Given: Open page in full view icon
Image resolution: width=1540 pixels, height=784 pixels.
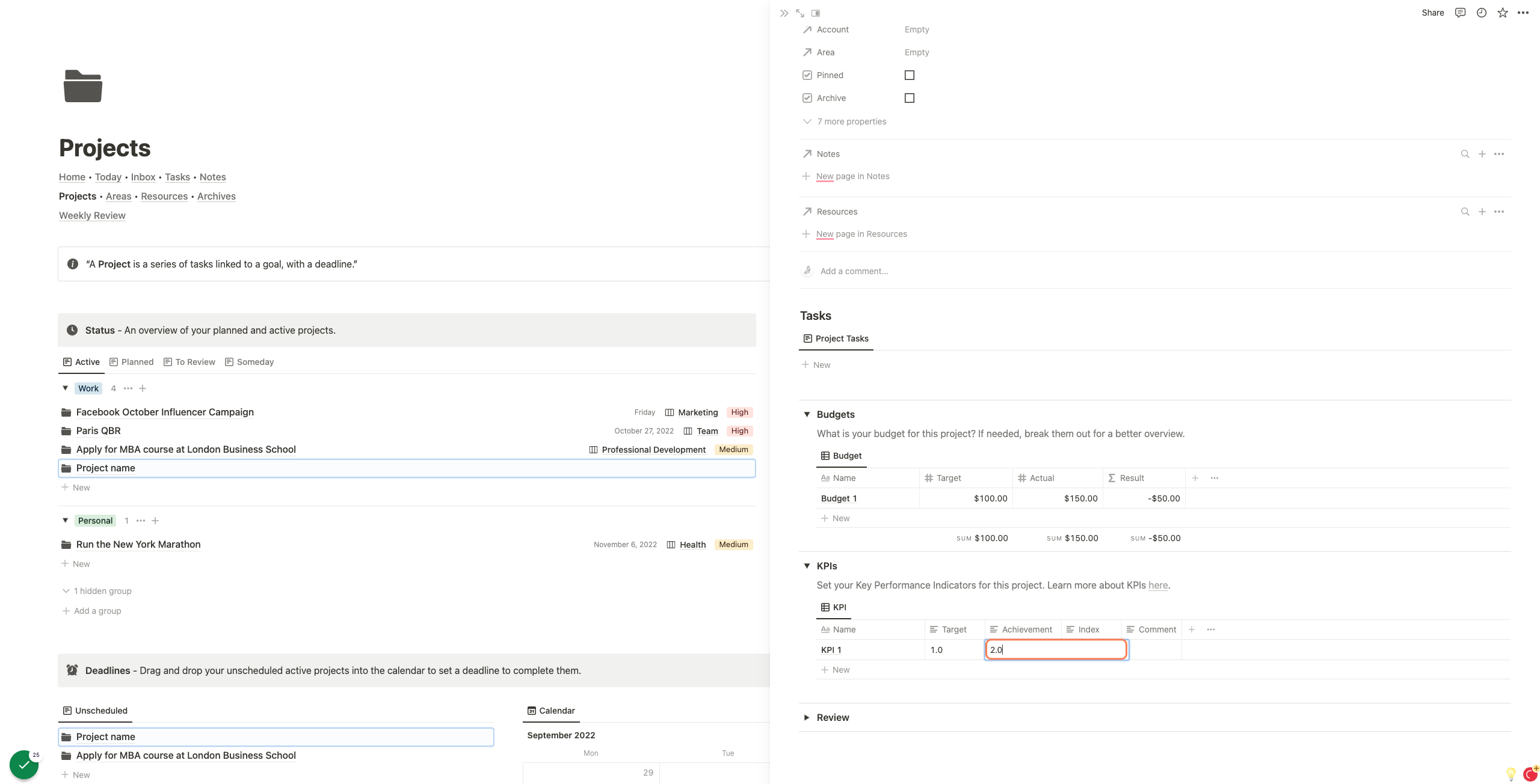Looking at the screenshot, I should click(x=800, y=13).
